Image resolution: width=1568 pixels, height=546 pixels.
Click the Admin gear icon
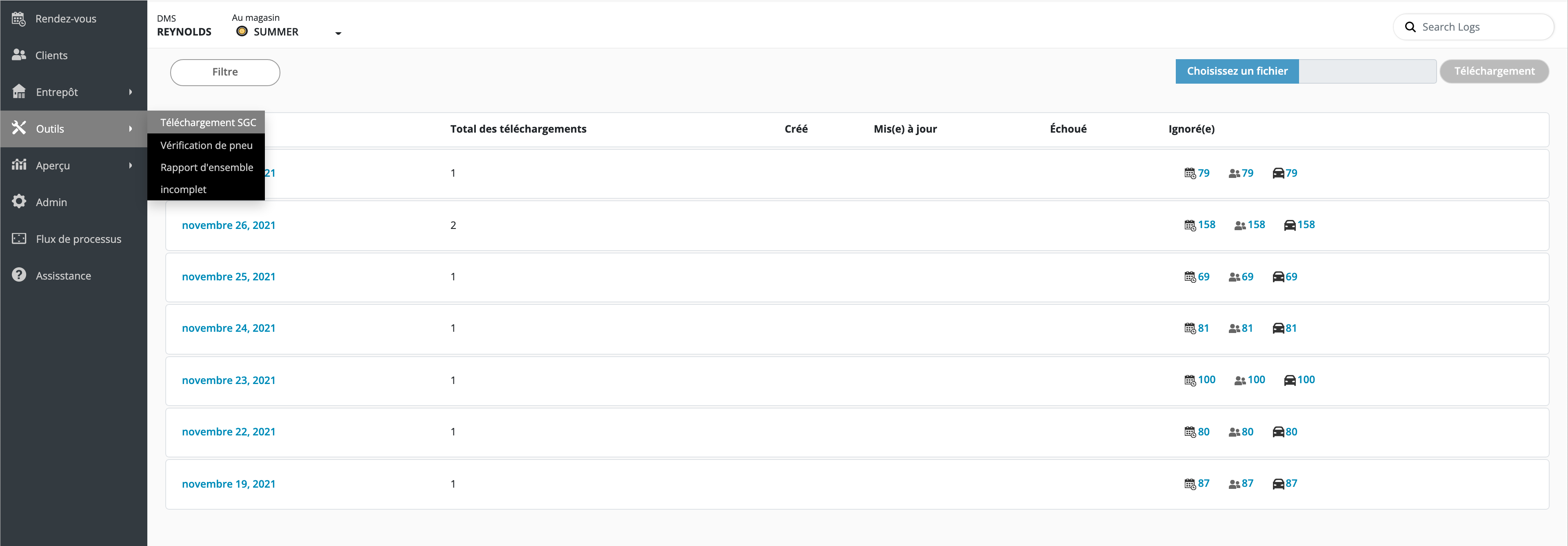(x=19, y=202)
